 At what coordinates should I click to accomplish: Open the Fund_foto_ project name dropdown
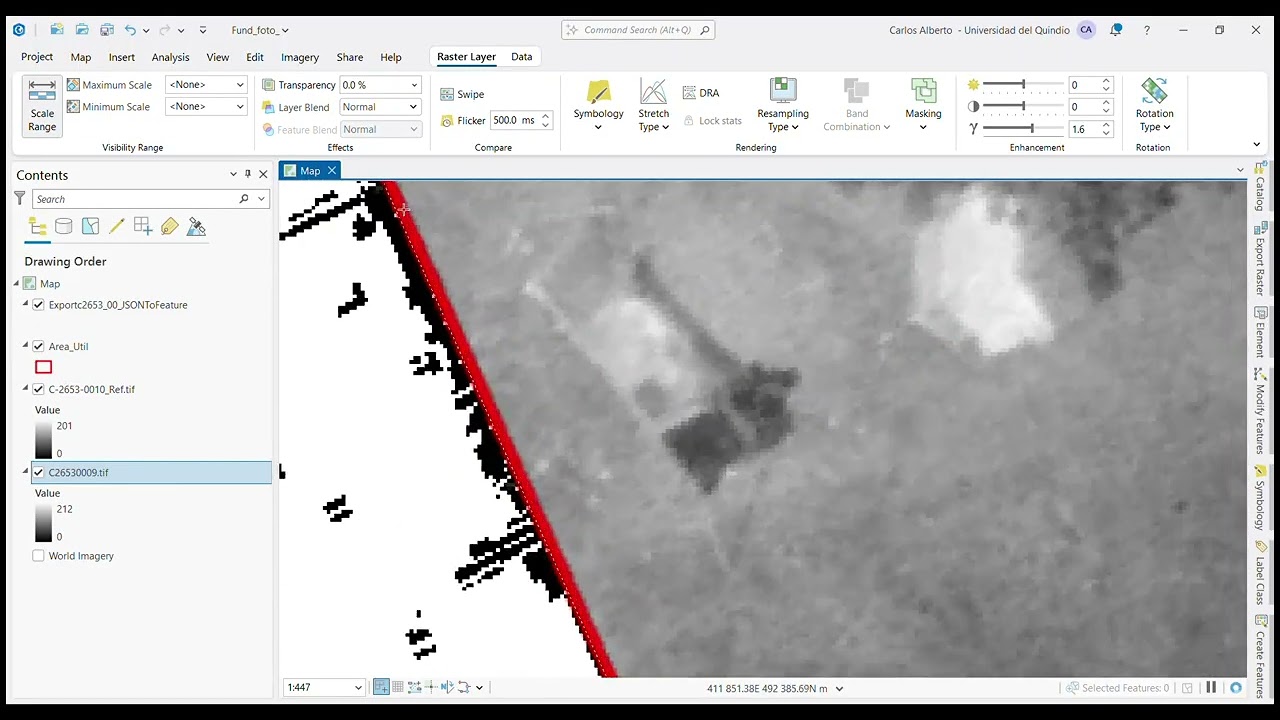tap(260, 30)
